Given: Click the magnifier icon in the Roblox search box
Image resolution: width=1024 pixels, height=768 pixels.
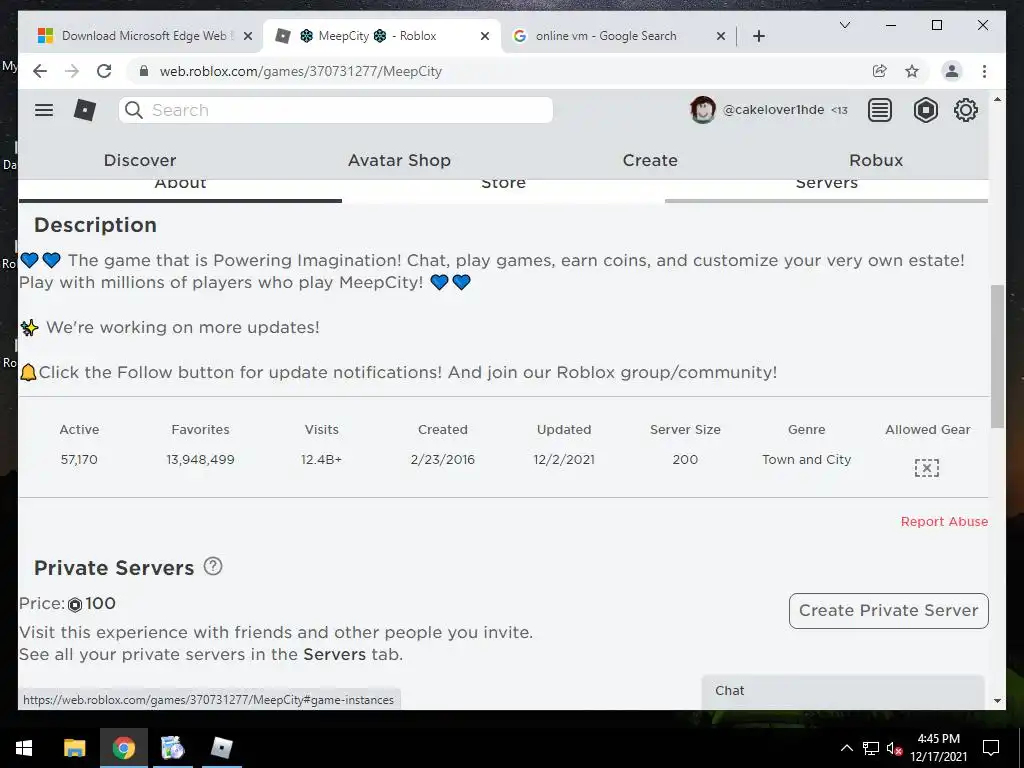Looking at the screenshot, I should pyautogui.click(x=134, y=110).
